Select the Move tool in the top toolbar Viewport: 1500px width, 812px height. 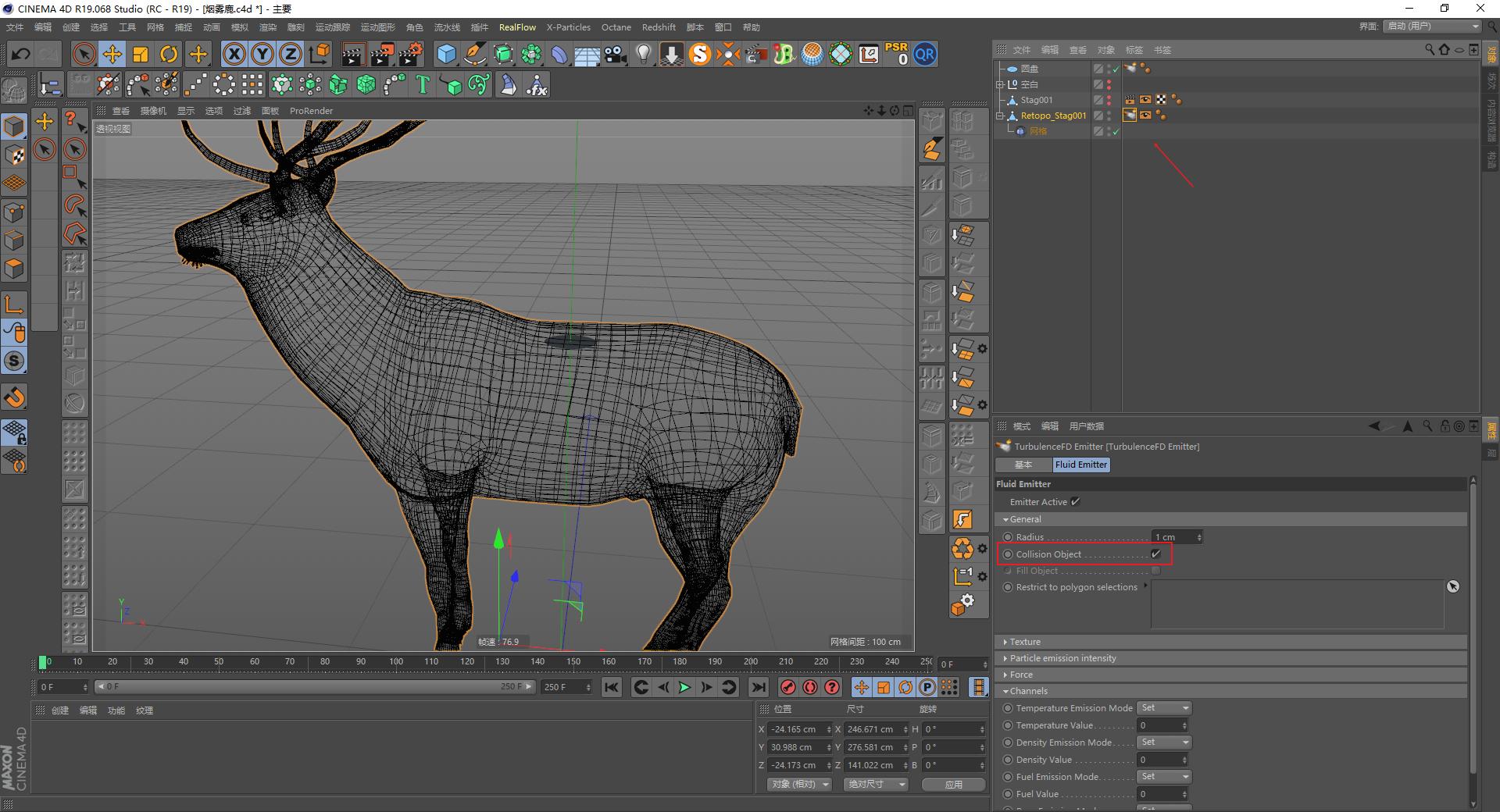tap(112, 54)
